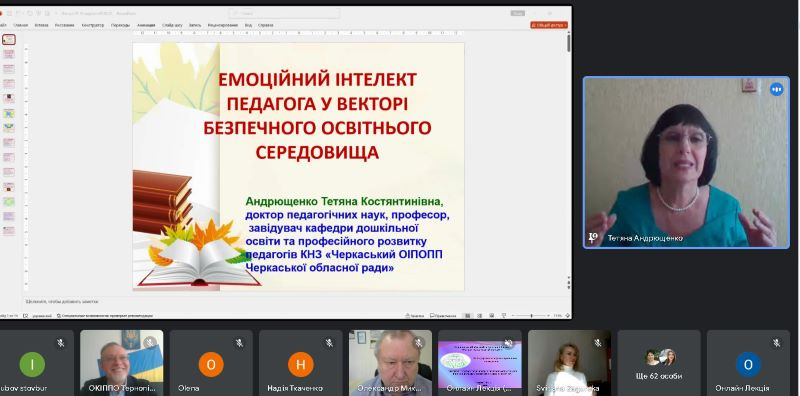Click the PowerPoint search box in title bar
800x396 pixels.
click(284, 13)
